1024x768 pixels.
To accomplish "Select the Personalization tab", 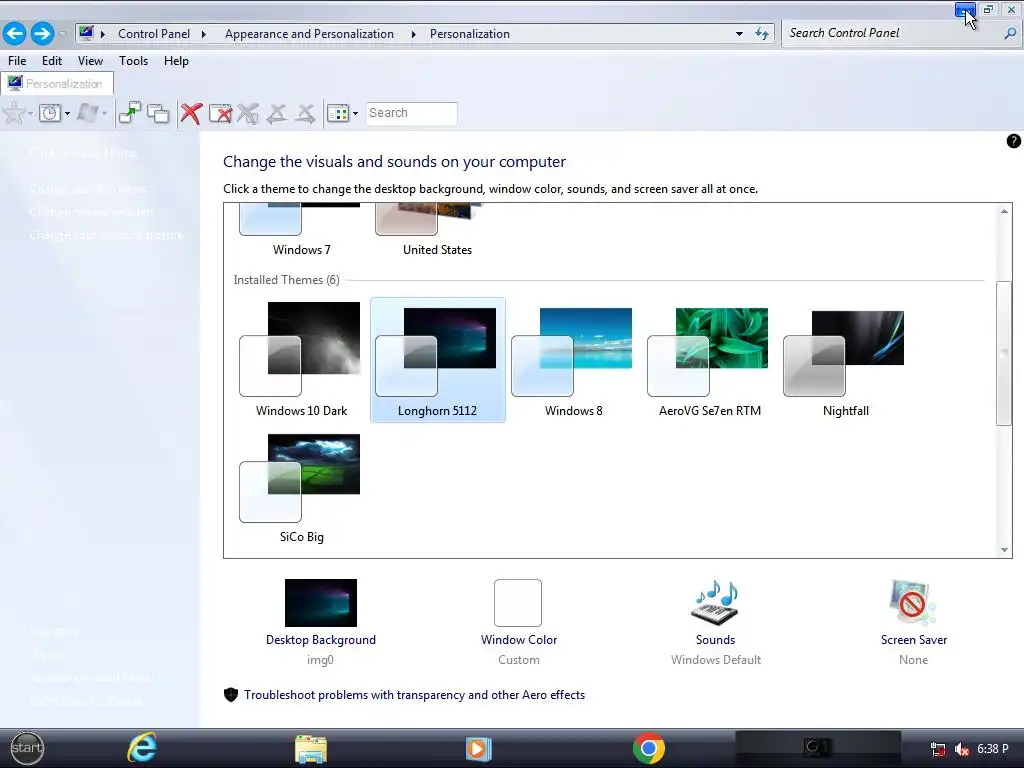I will (57, 84).
